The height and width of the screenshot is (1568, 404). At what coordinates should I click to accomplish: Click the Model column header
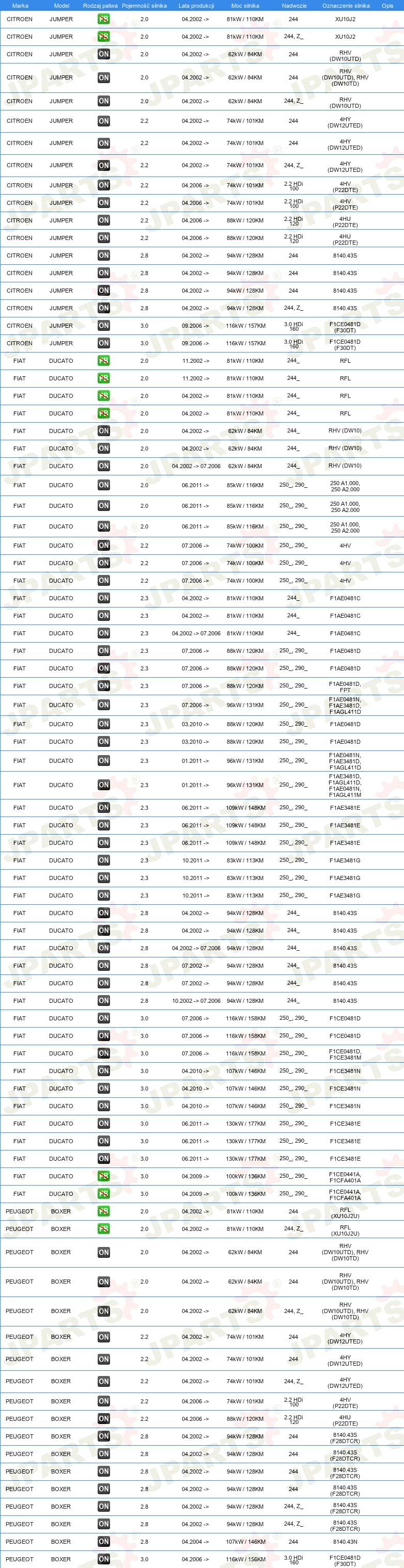(x=61, y=6)
